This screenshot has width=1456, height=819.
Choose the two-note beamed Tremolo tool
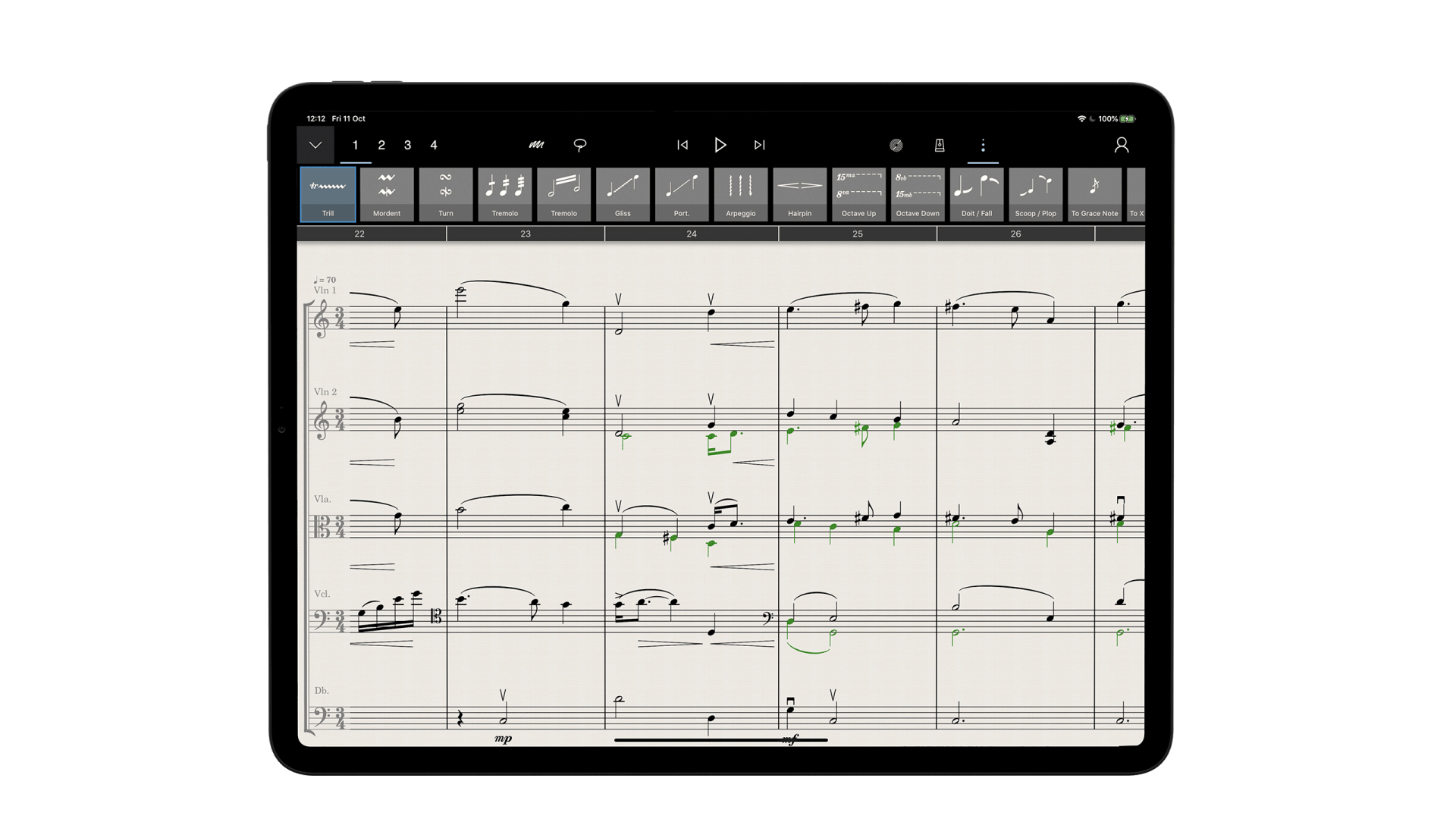click(563, 194)
